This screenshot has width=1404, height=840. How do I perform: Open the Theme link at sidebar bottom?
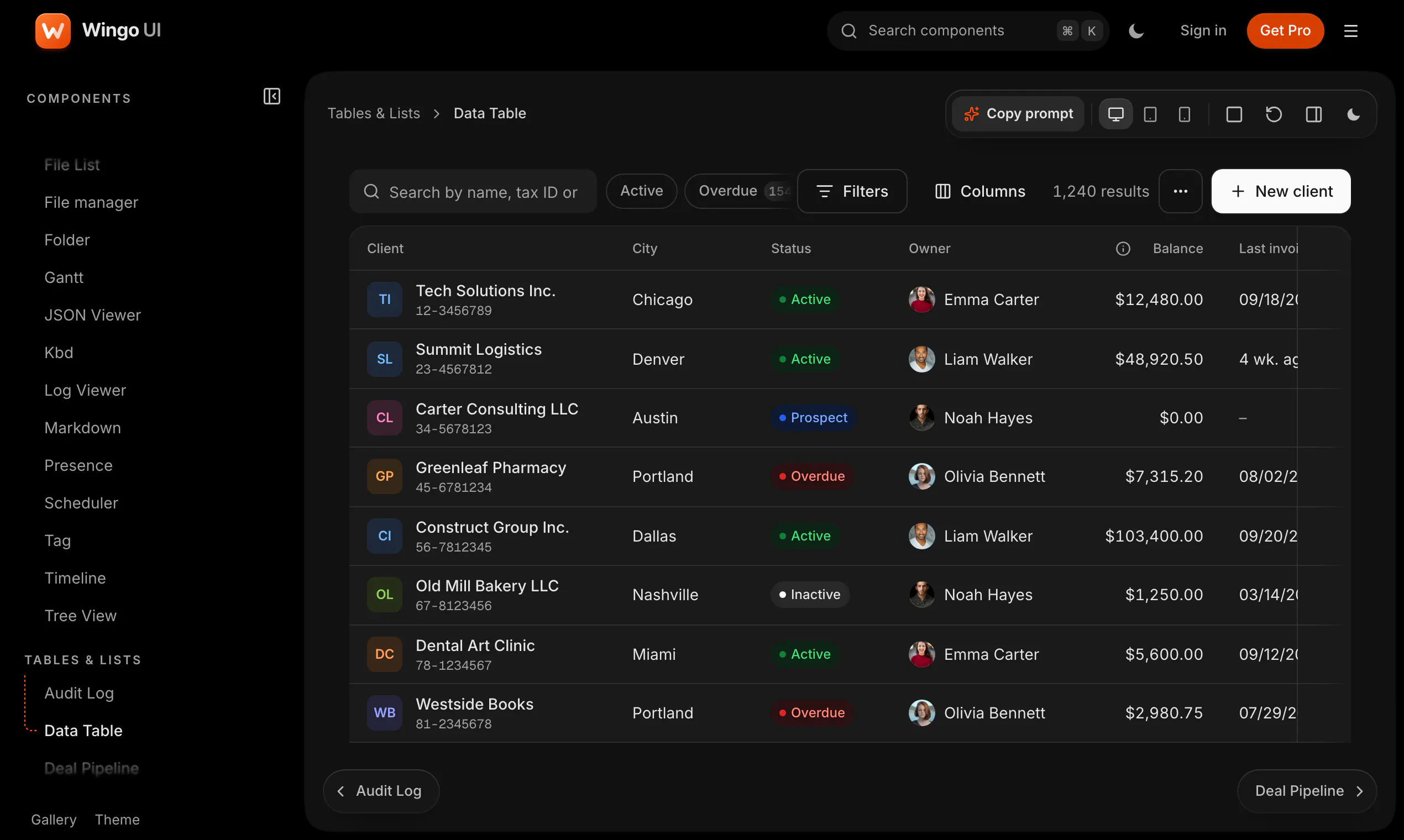click(117, 820)
